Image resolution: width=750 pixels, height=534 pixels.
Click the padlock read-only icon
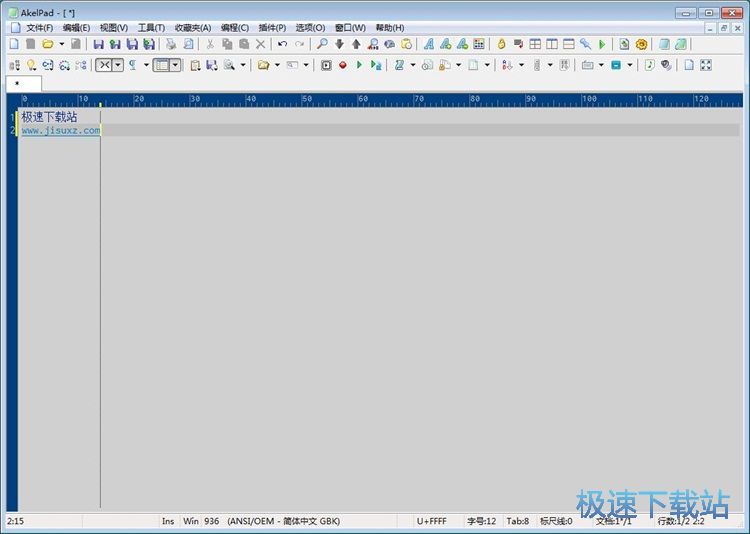pos(501,44)
